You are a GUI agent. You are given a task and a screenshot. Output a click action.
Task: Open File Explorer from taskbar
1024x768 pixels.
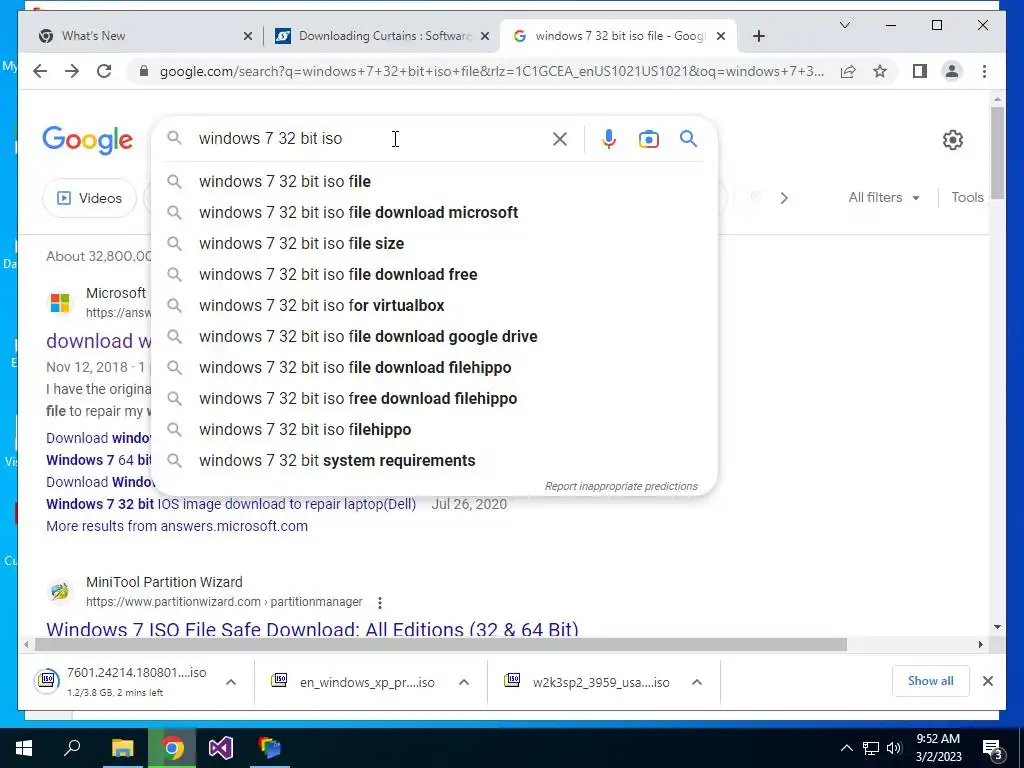(122, 748)
